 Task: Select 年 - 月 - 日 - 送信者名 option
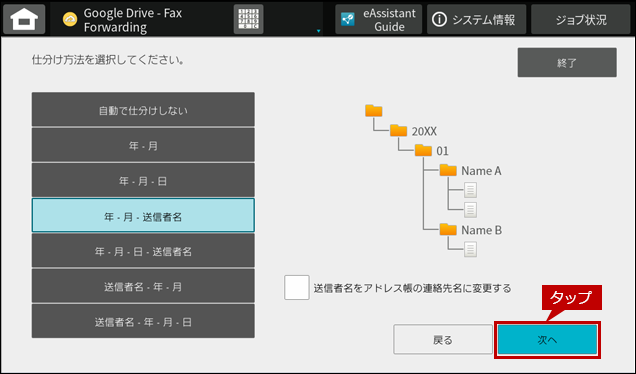coord(143,251)
